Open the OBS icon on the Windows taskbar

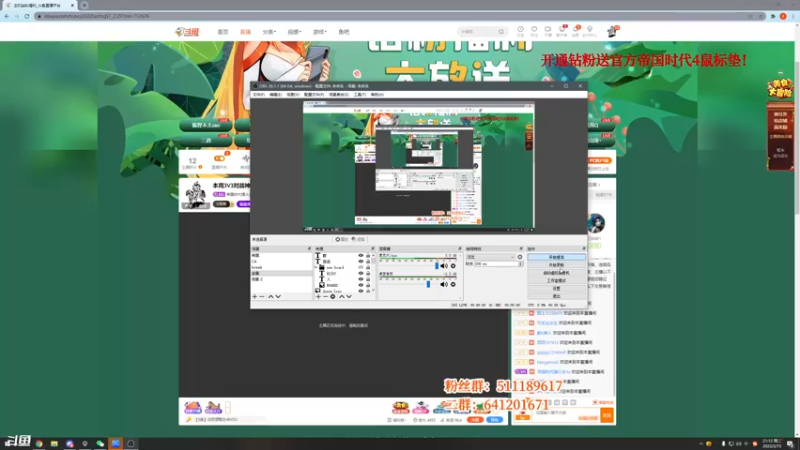(x=131, y=444)
